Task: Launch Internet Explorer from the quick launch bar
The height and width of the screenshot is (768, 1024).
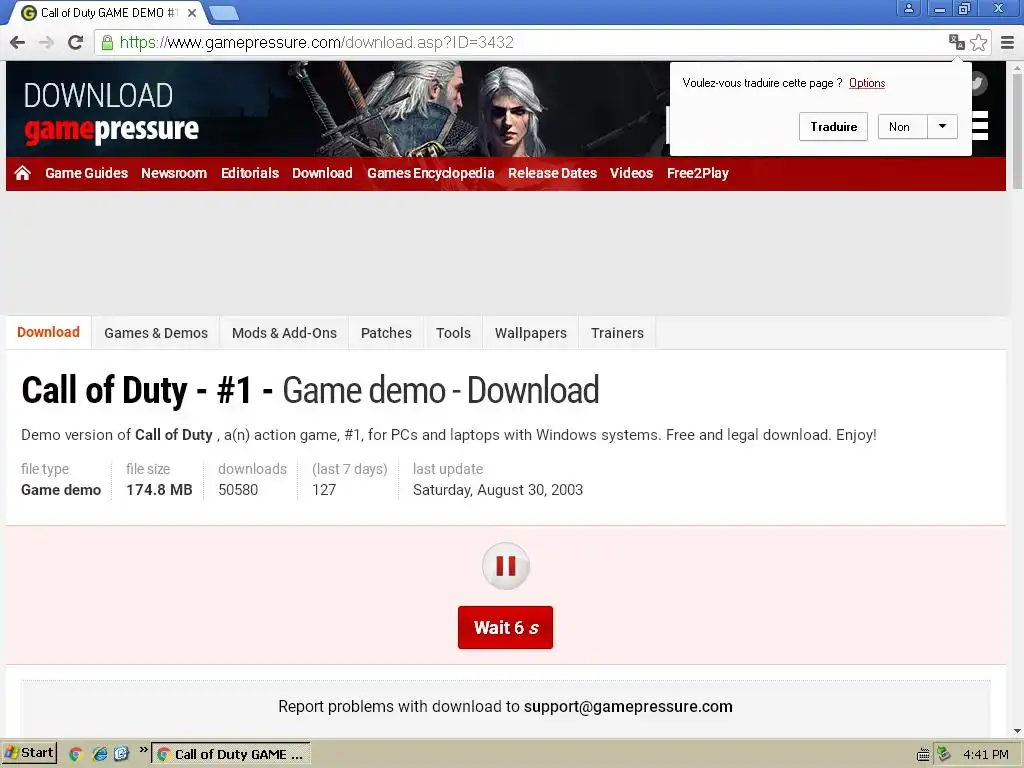Action: pyautogui.click(x=99, y=754)
